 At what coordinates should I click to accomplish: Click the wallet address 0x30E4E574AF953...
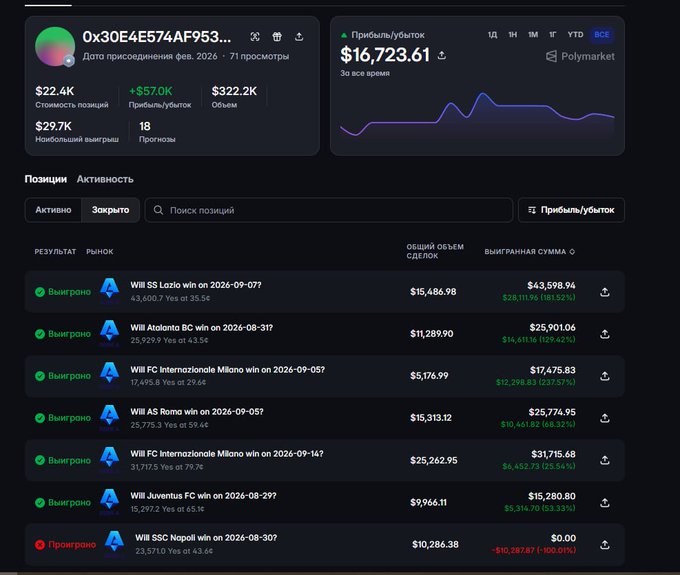(x=157, y=37)
